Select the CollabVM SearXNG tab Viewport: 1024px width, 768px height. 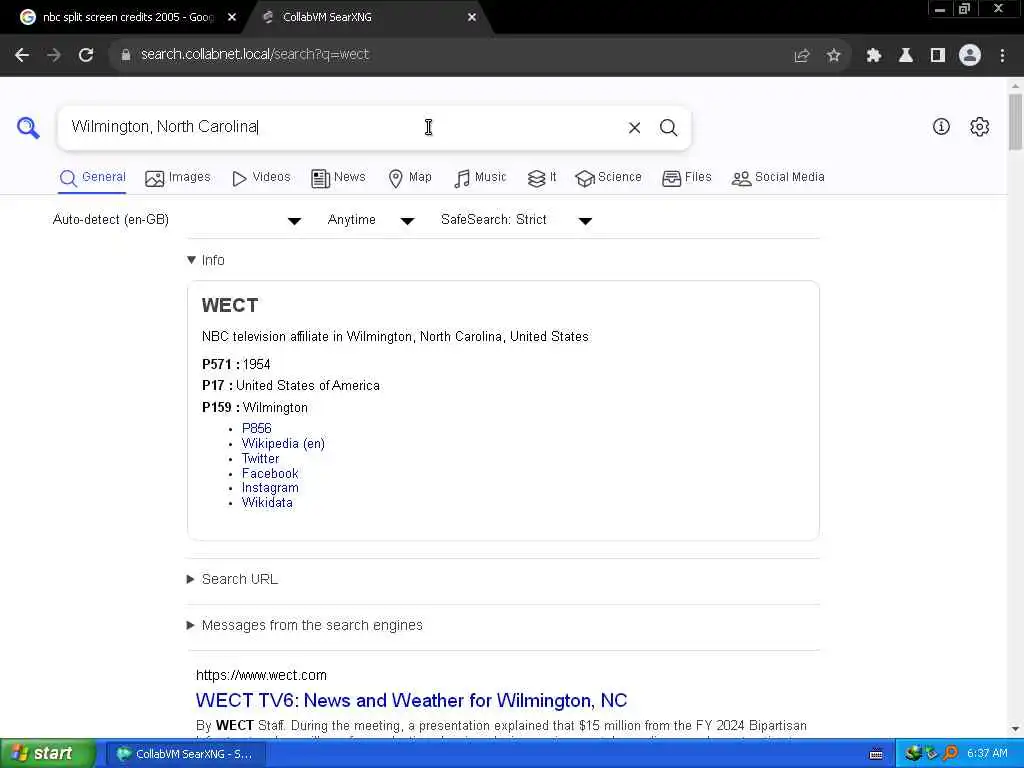click(x=366, y=18)
